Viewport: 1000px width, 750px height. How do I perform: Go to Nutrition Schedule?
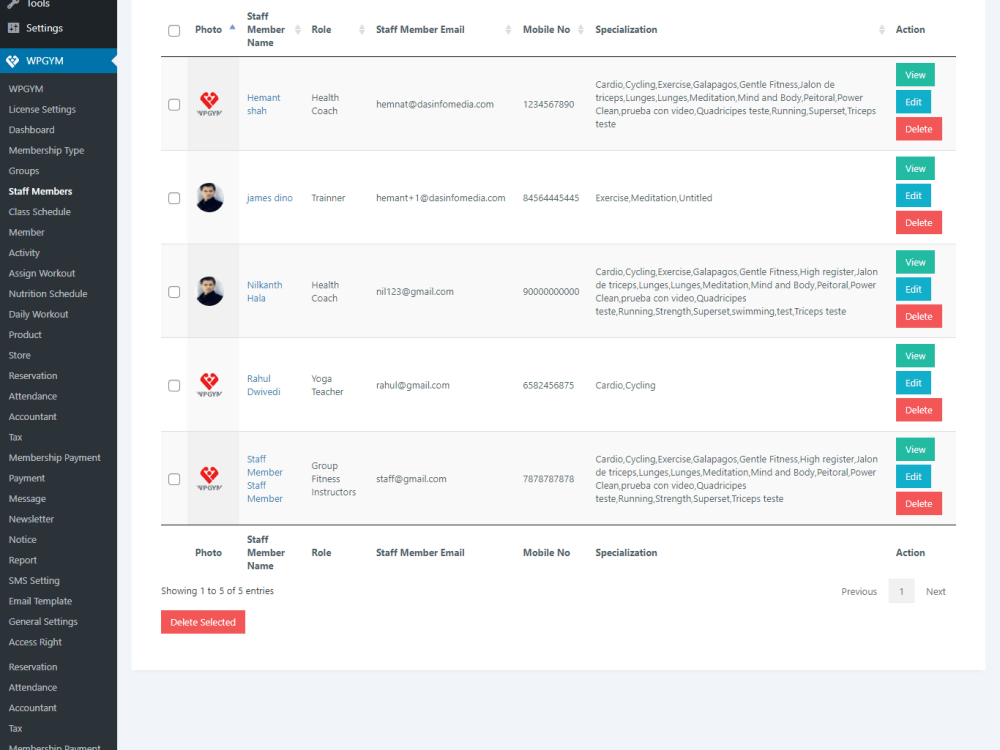tap(48, 293)
